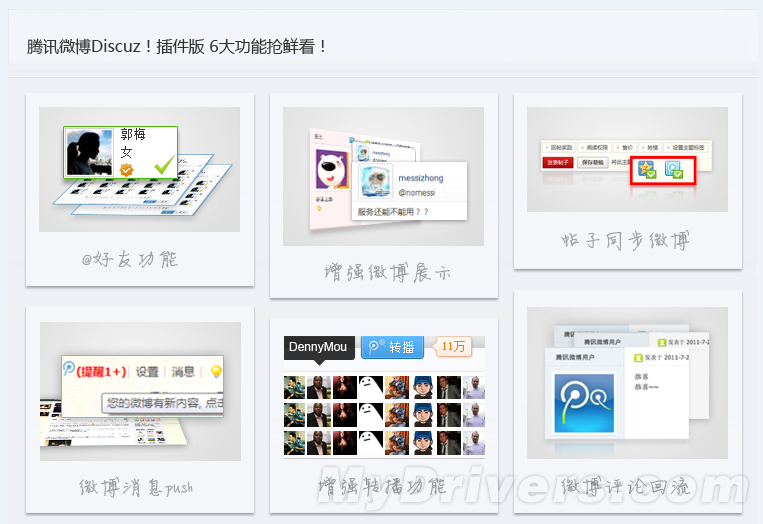The image size is (763, 524).
Task: Click the red 发表帖子 button
Action: coord(558,162)
